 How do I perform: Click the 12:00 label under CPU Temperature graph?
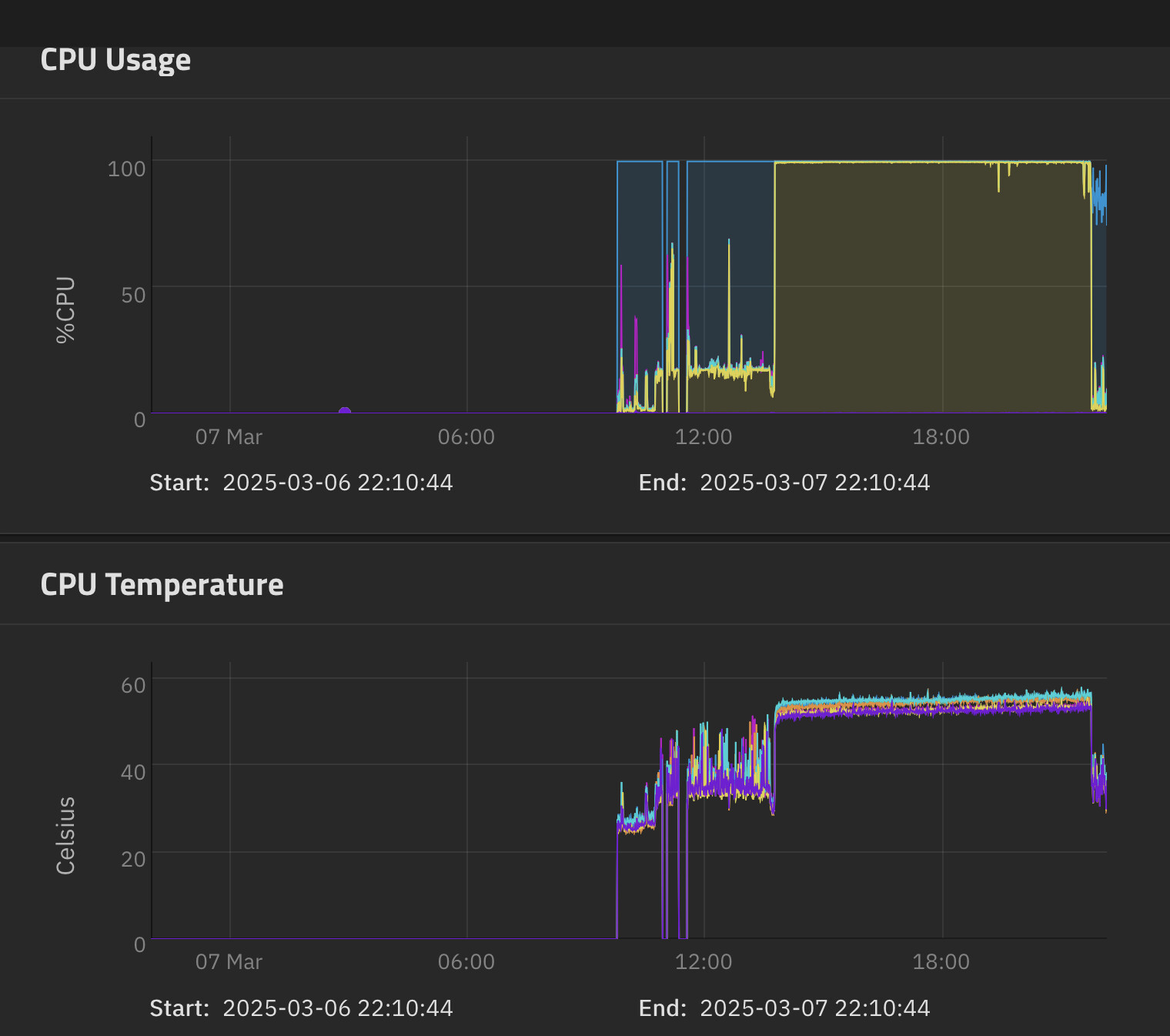click(704, 962)
